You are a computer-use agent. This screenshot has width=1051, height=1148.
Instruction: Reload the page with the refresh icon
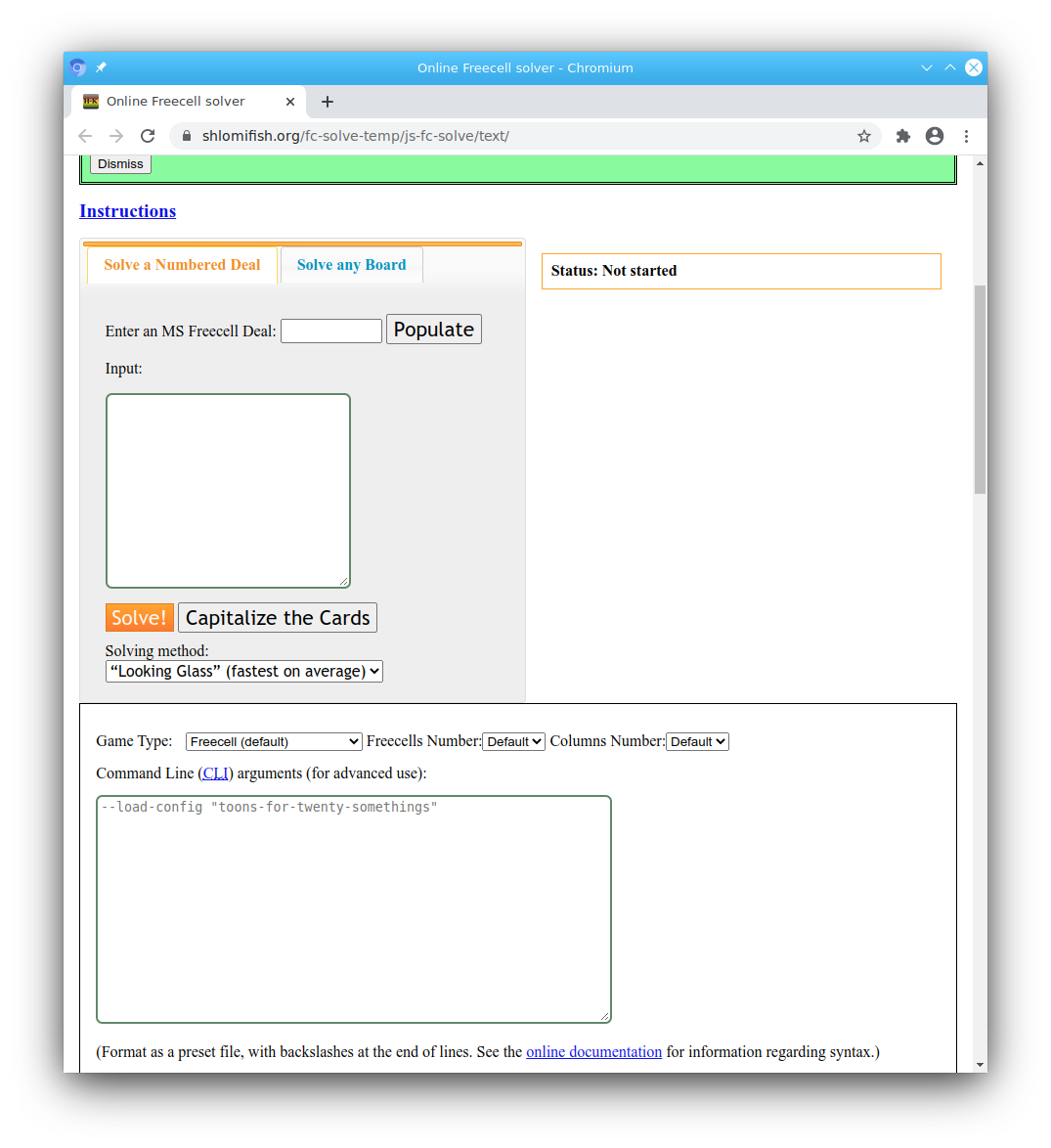[148, 136]
